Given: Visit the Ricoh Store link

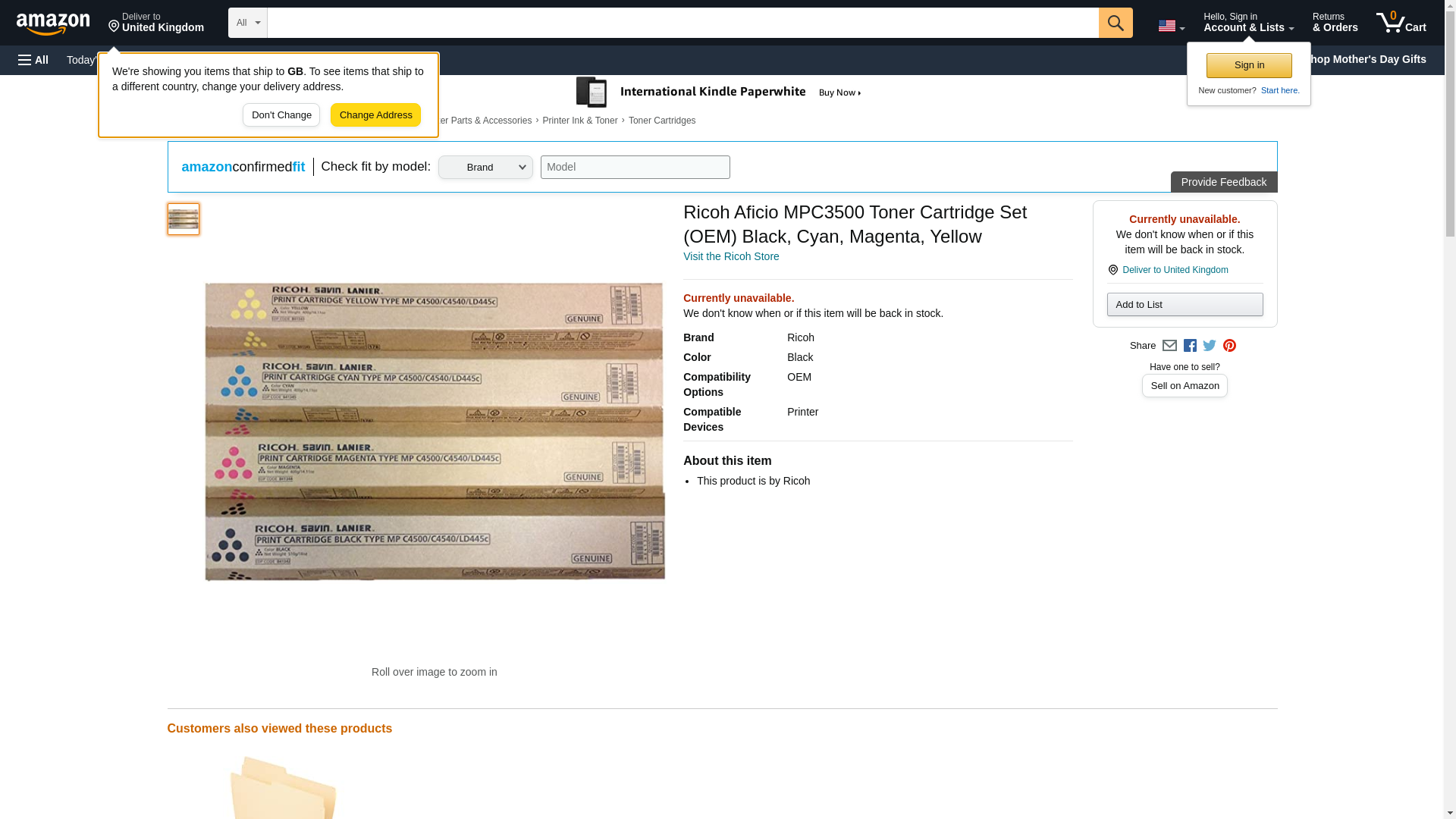Looking at the screenshot, I should coord(731,256).
